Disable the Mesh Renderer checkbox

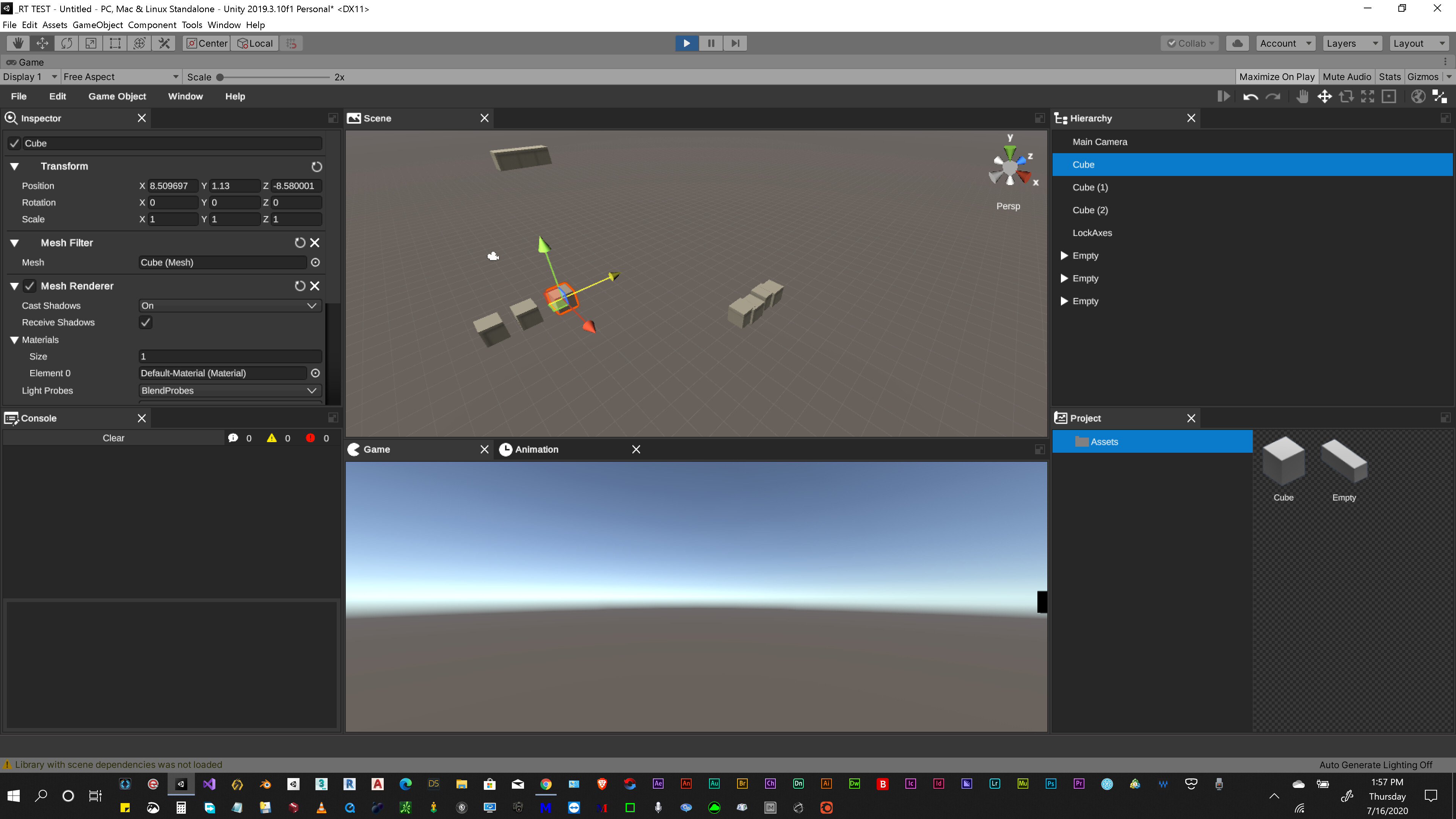point(30,286)
